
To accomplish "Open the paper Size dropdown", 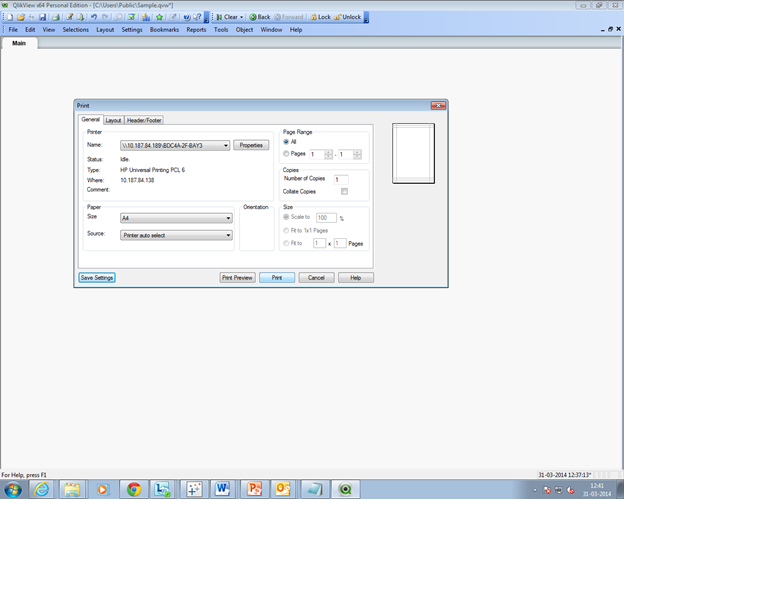I will point(176,218).
